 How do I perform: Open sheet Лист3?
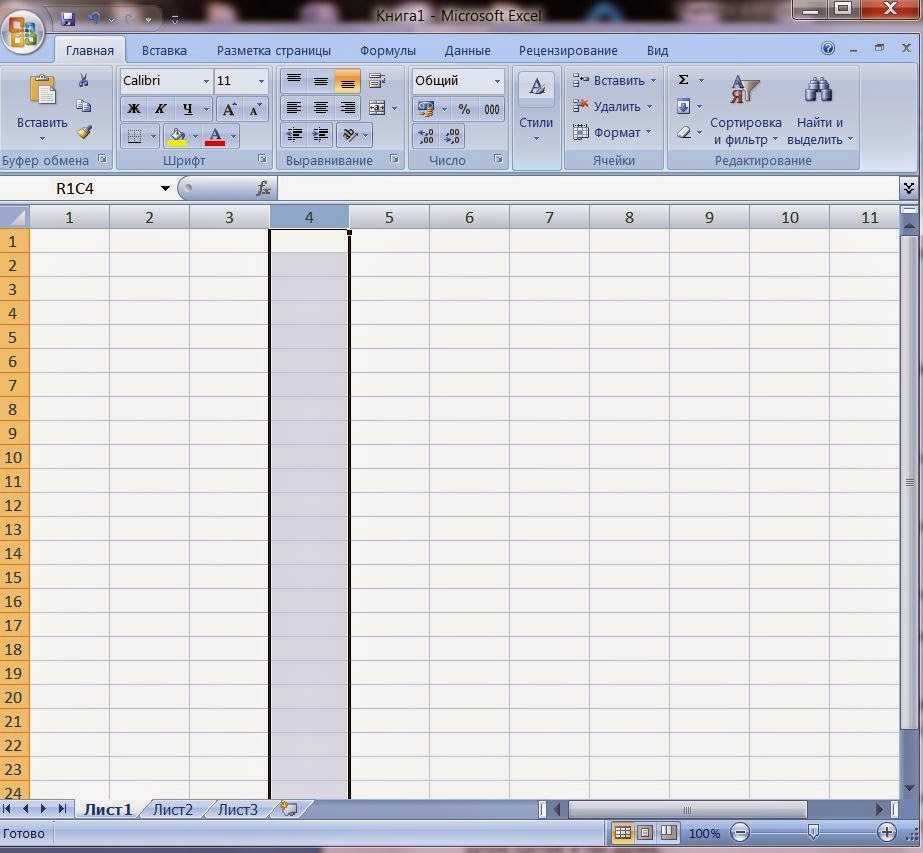click(x=238, y=809)
